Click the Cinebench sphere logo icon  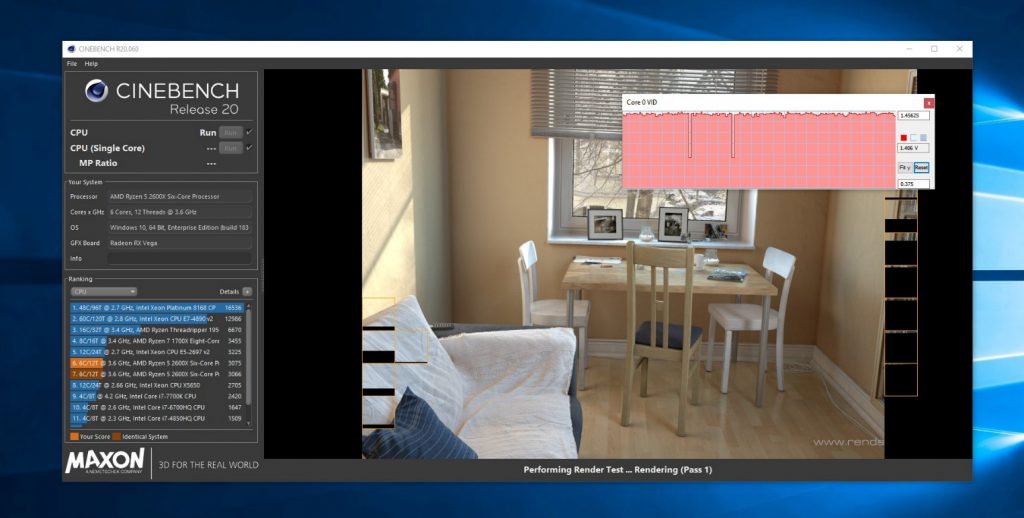click(x=97, y=91)
